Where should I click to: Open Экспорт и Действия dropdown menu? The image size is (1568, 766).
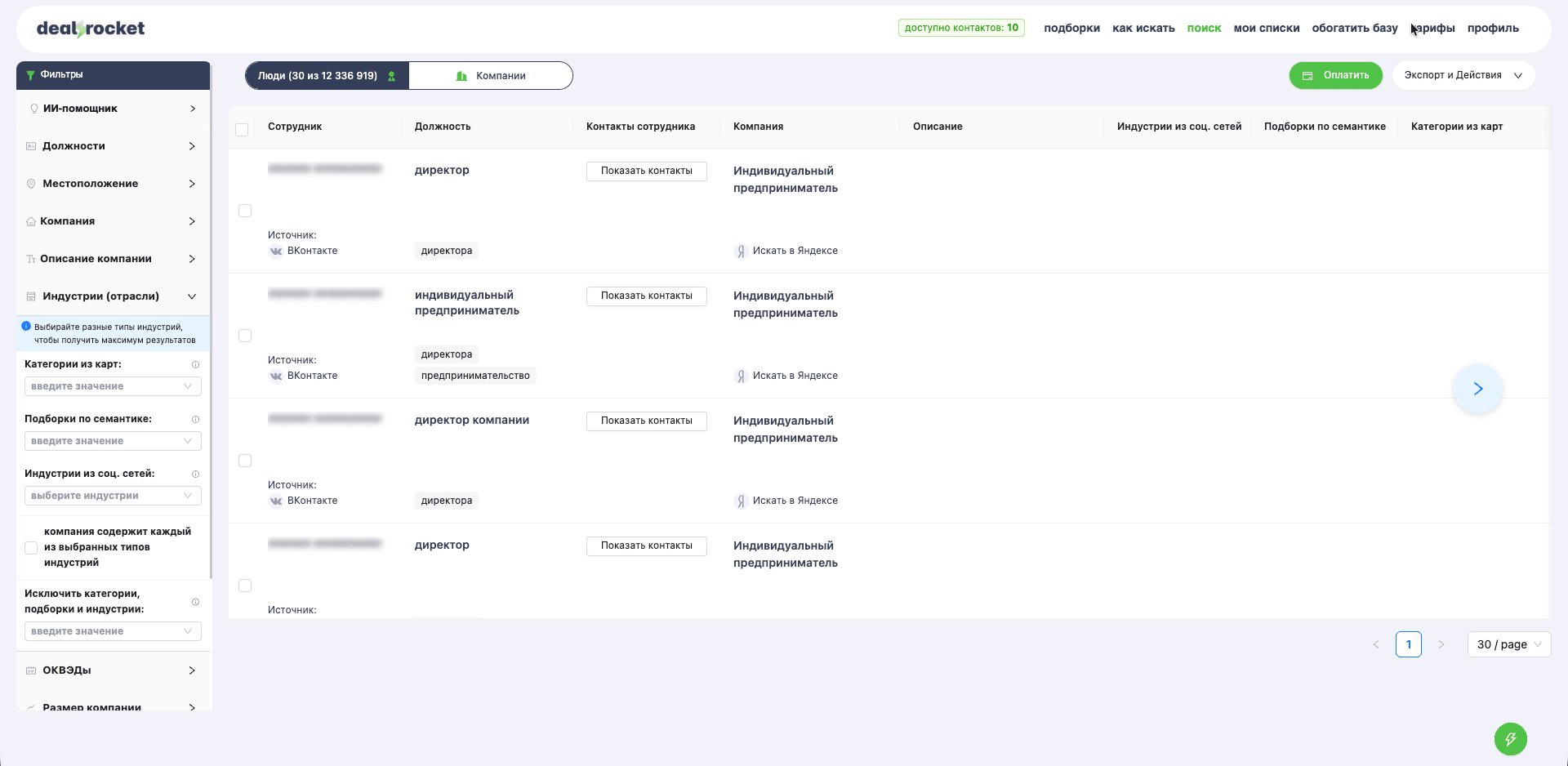click(x=1463, y=75)
